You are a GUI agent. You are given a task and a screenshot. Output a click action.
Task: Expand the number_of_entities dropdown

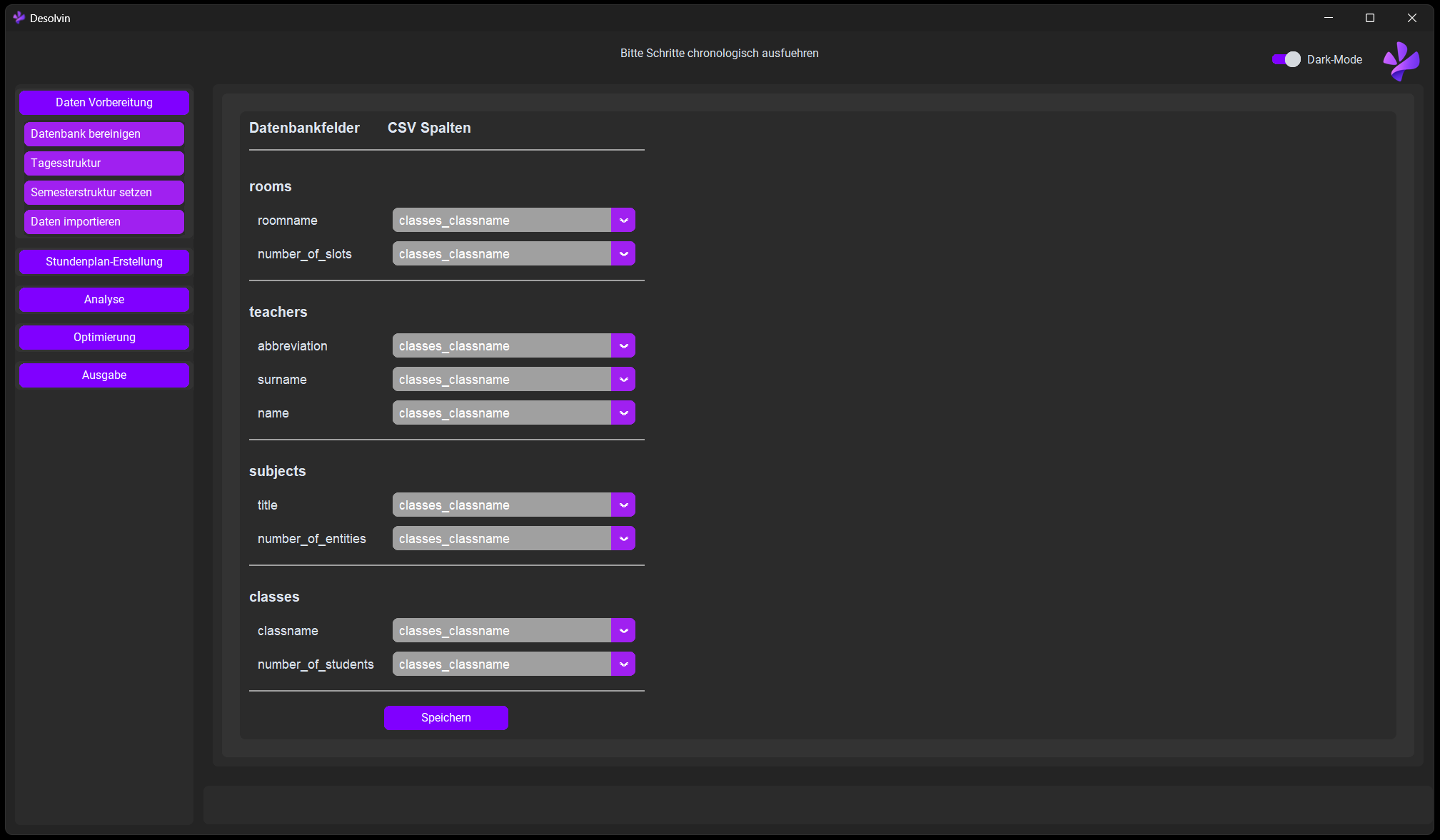[623, 539]
